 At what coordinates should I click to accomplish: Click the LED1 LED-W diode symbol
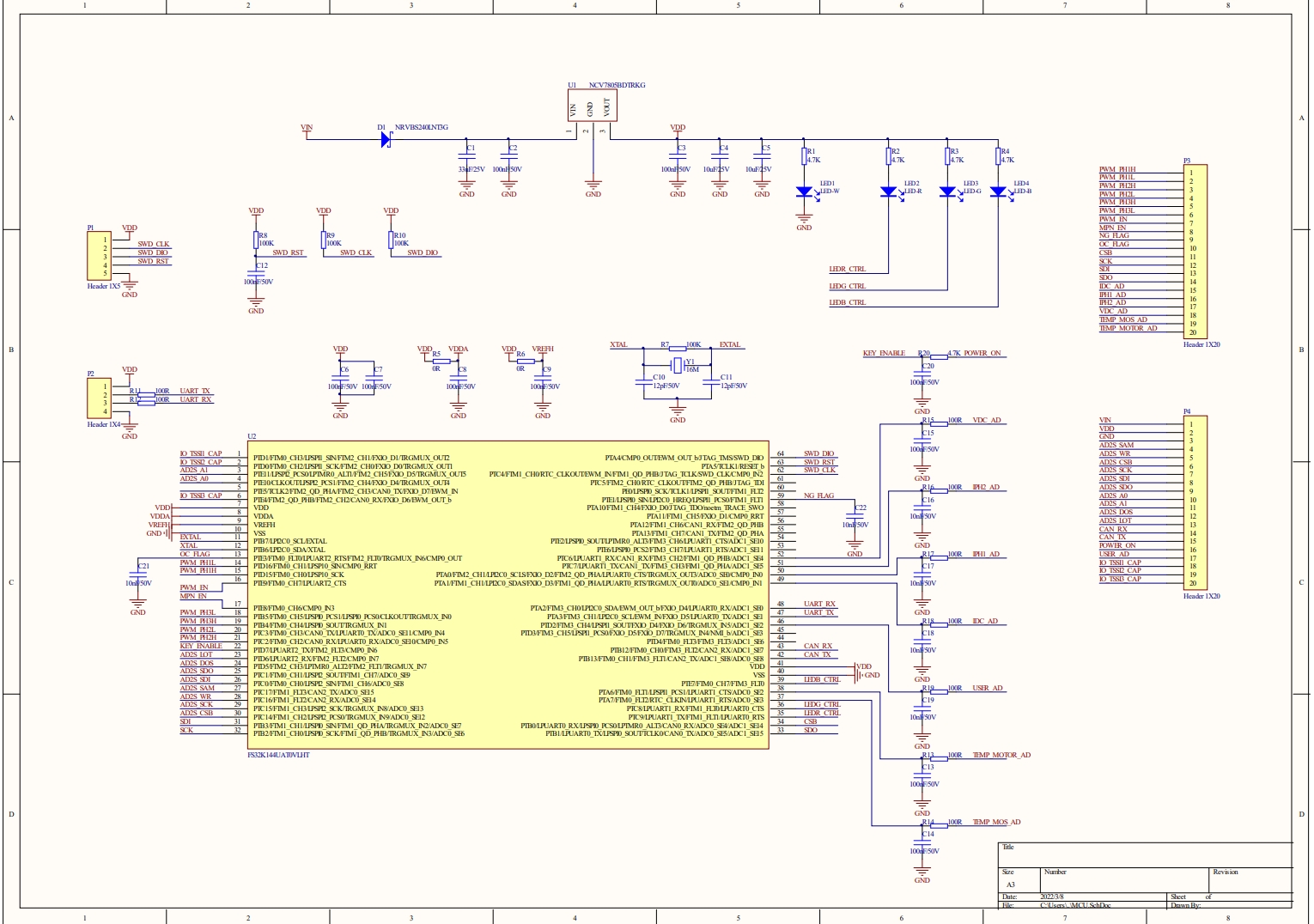point(804,192)
